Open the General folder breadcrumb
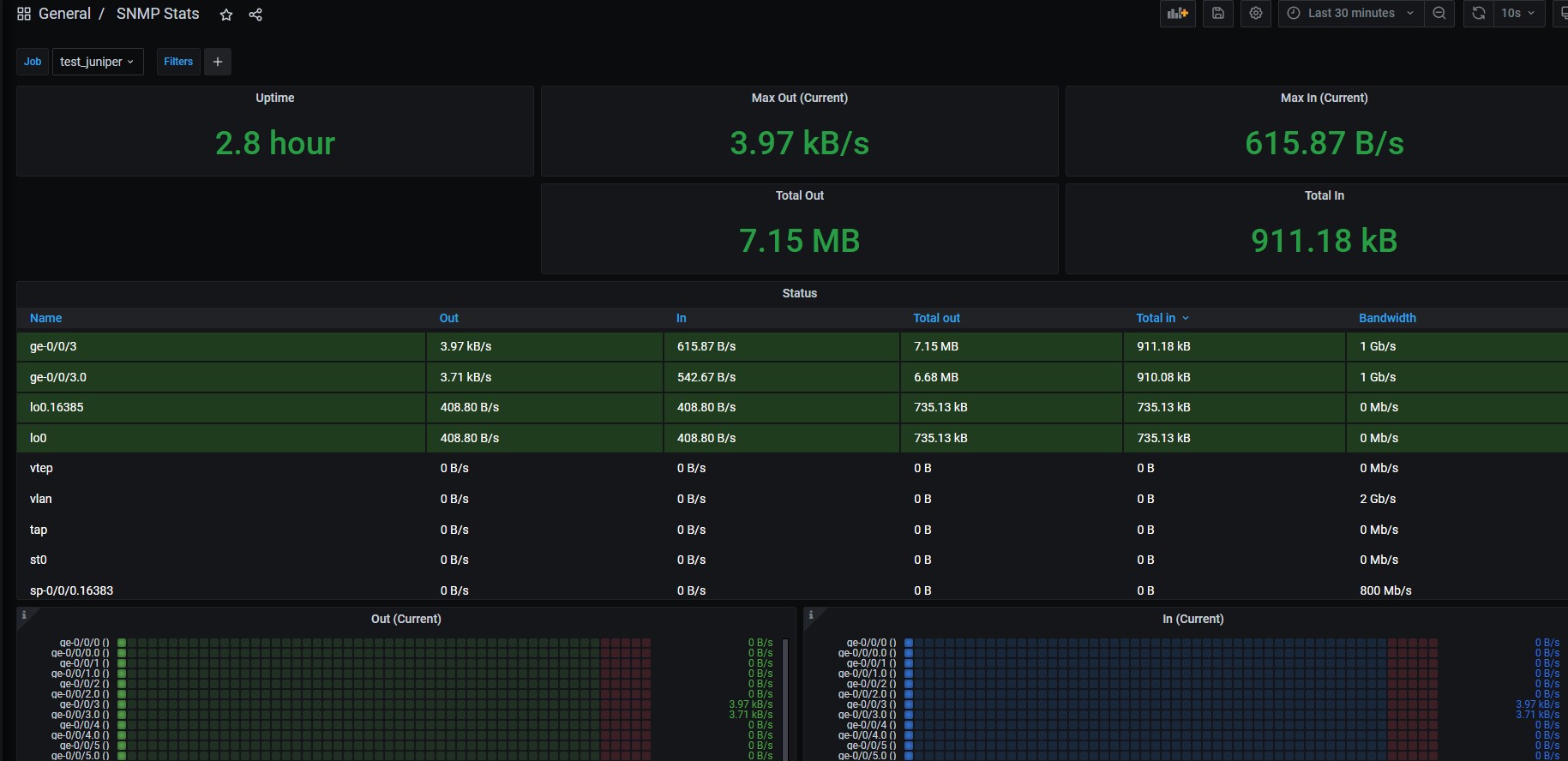This screenshot has height=761, width=1568. point(64,14)
